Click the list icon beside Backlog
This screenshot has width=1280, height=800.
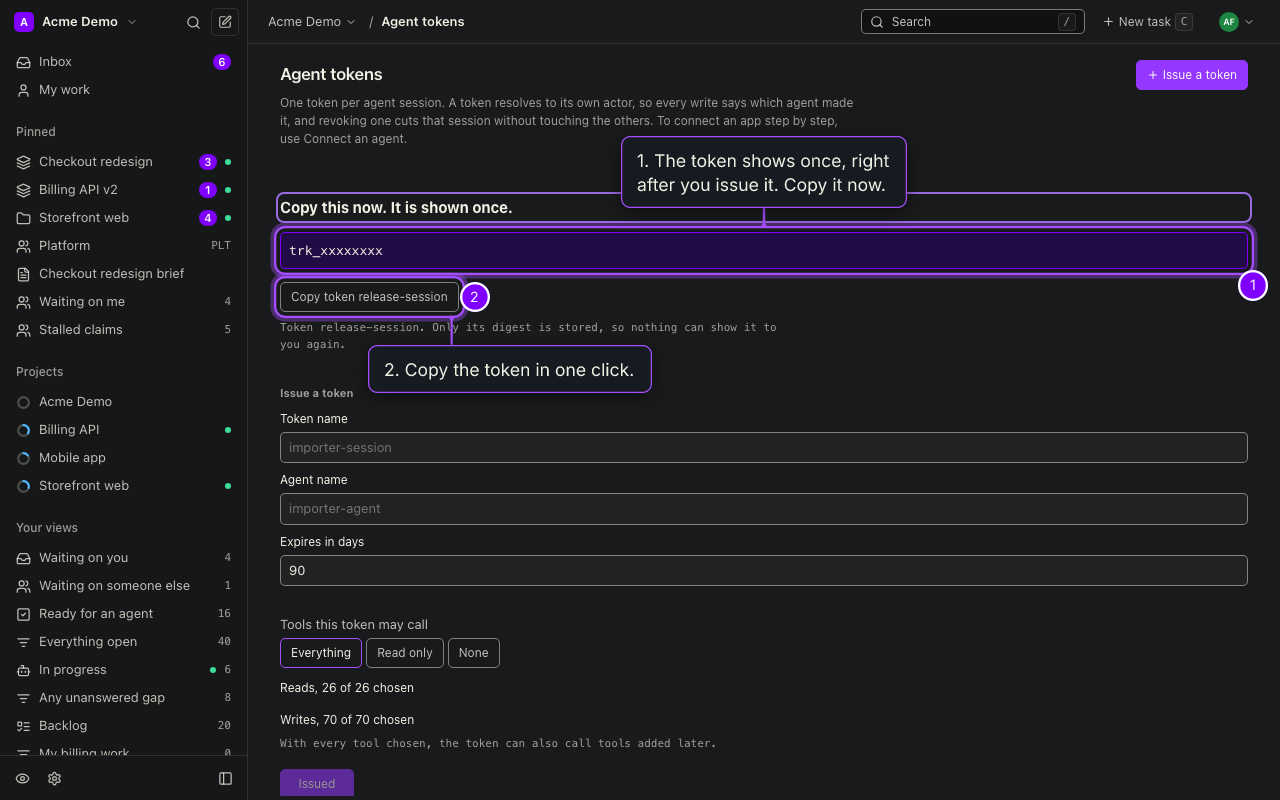(x=23, y=726)
